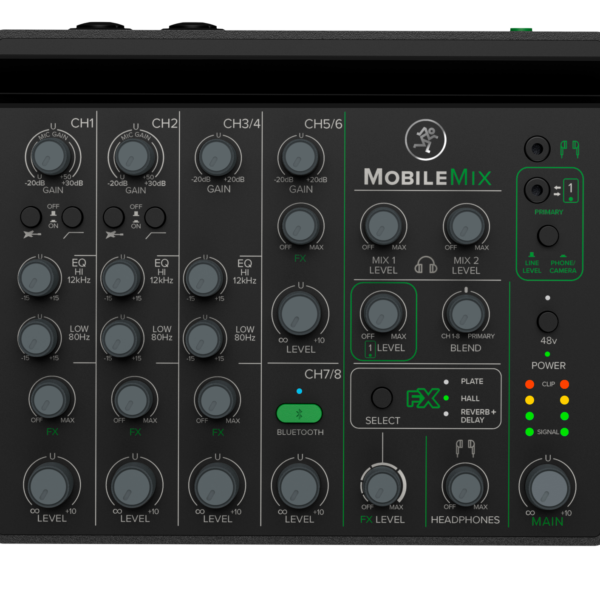The height and width of the screenshot is (600, 600).
Task: Click the phone 1 LEVEL knob
Action: pos(383,314)
